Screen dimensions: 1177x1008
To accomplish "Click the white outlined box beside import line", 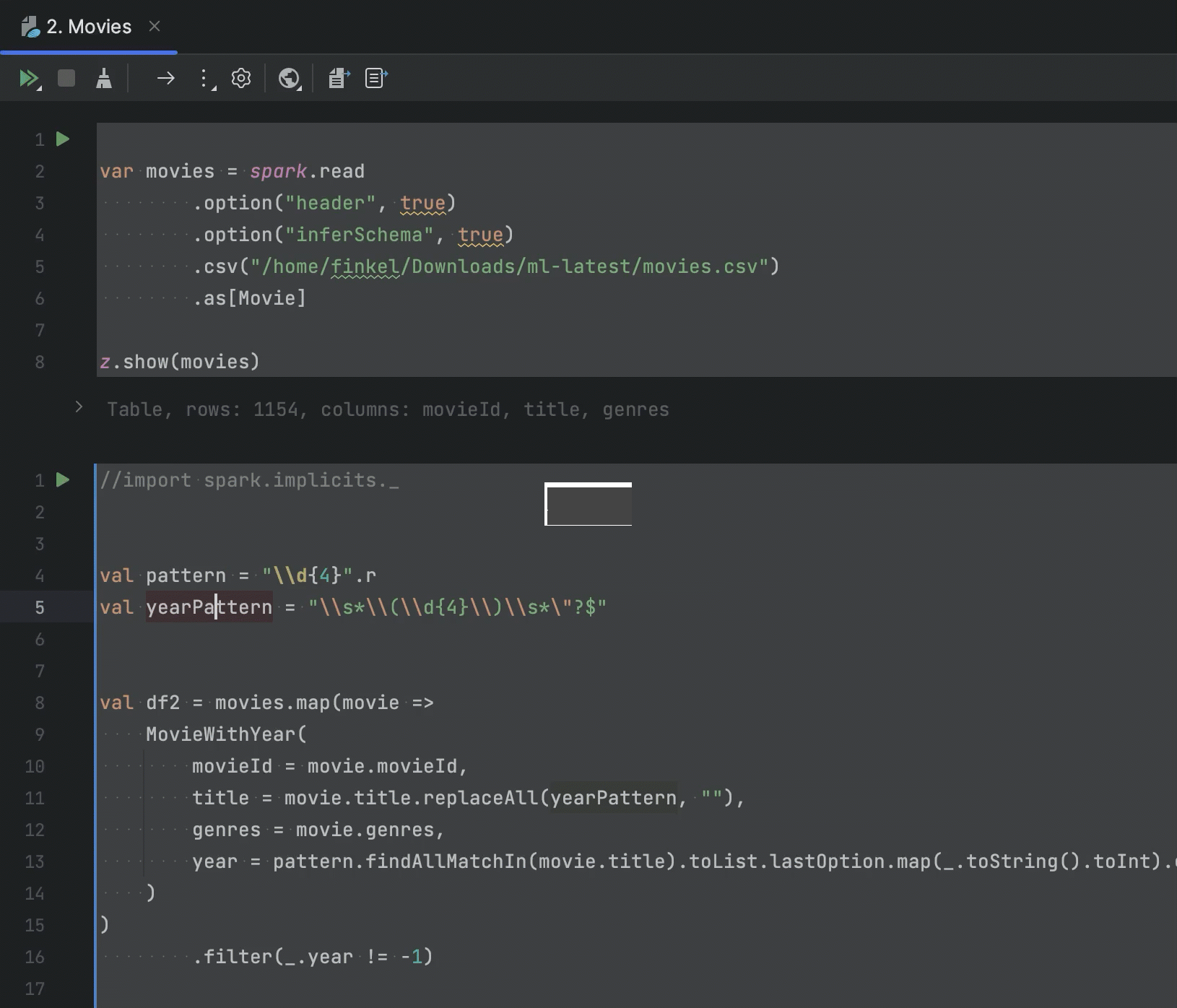I will point(588,504).
